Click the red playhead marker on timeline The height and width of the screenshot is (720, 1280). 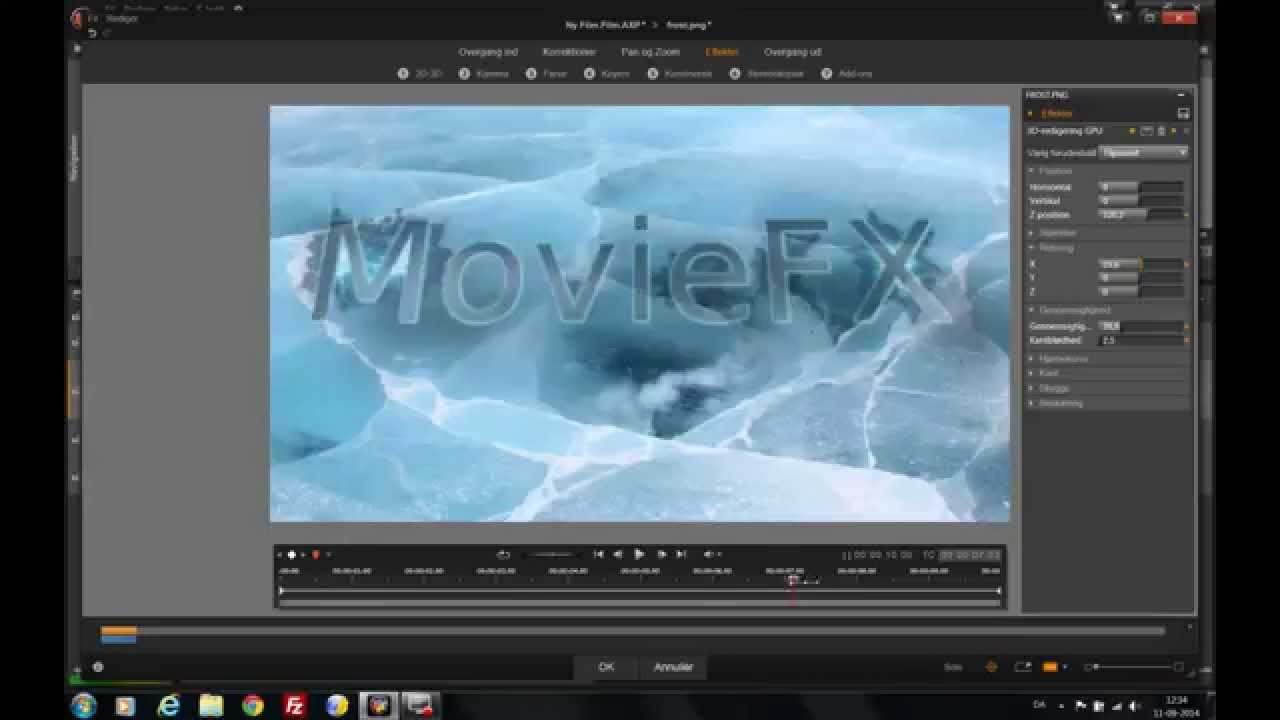[x=793, y=580]
